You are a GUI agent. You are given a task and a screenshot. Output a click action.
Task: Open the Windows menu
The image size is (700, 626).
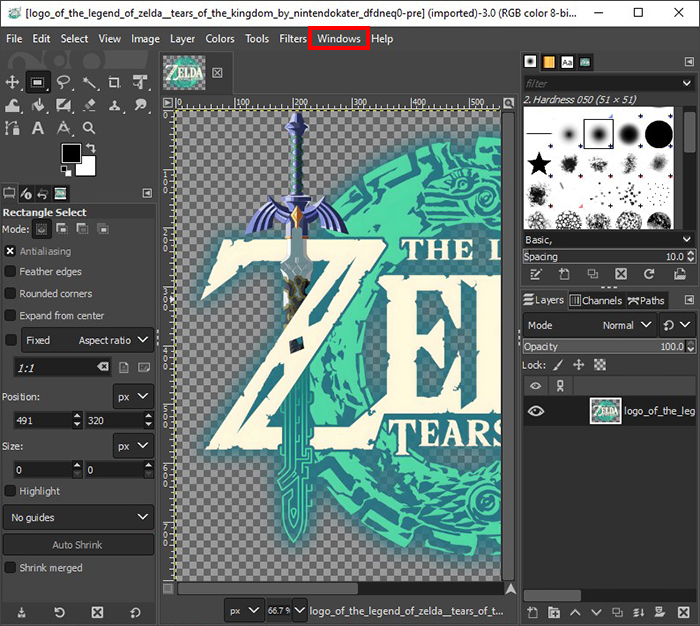(339, 39)
